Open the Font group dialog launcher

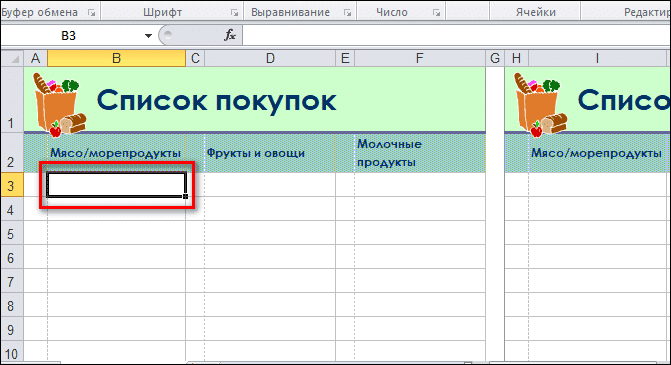[x=234, y=13]
